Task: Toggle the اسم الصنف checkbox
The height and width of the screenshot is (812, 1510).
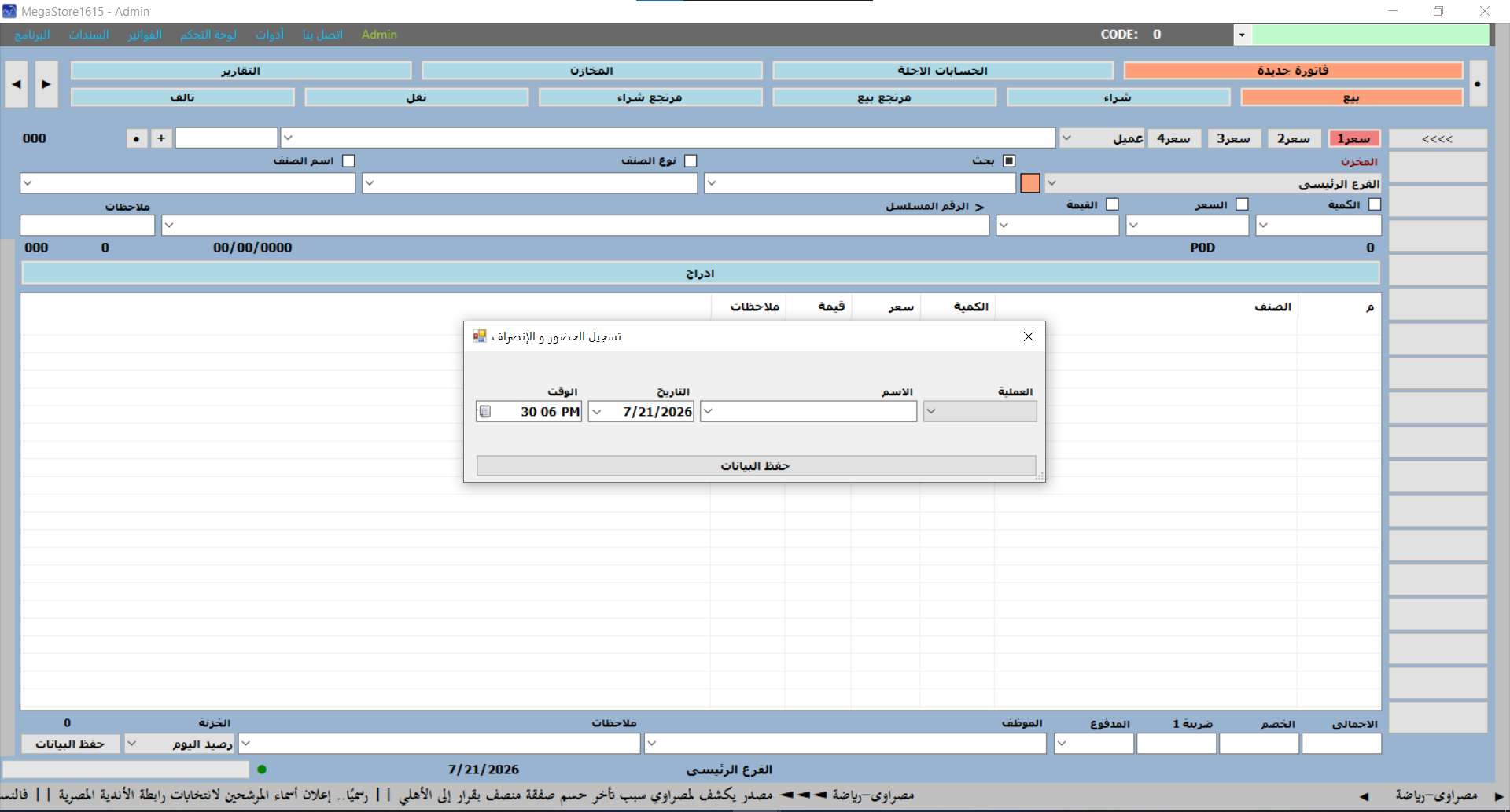Action: (x=348, y=161)
